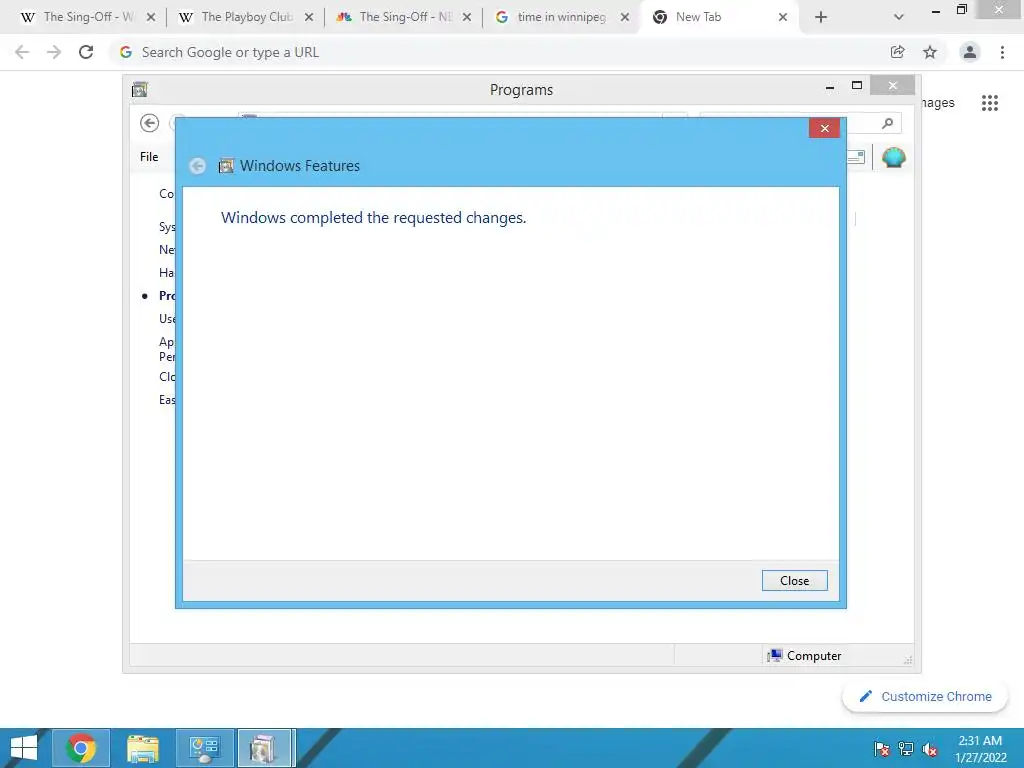
Task: Click the Close button in Windows Features
Action: pos(794,581)
